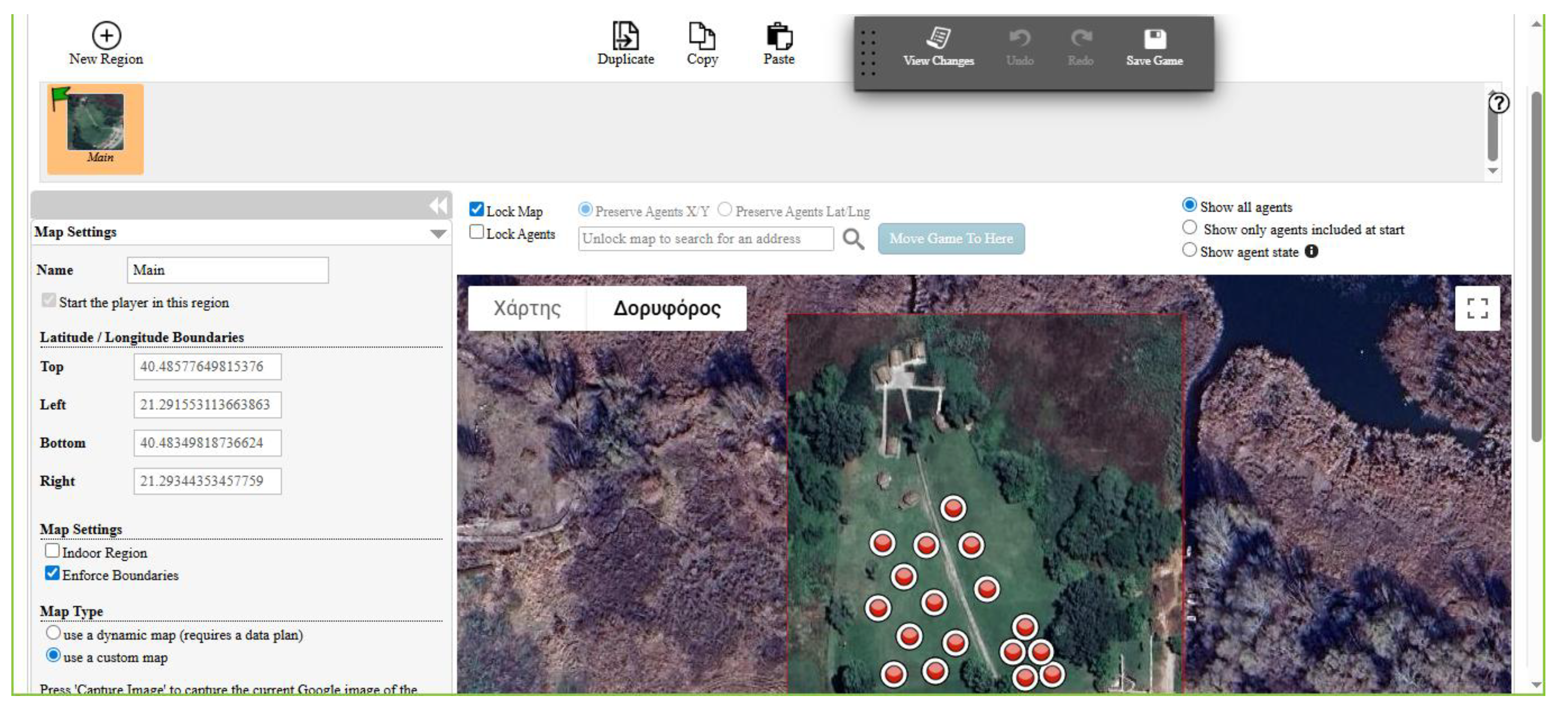
Task: Enable the Lock Agents checkbox
Action: (477, 232)
